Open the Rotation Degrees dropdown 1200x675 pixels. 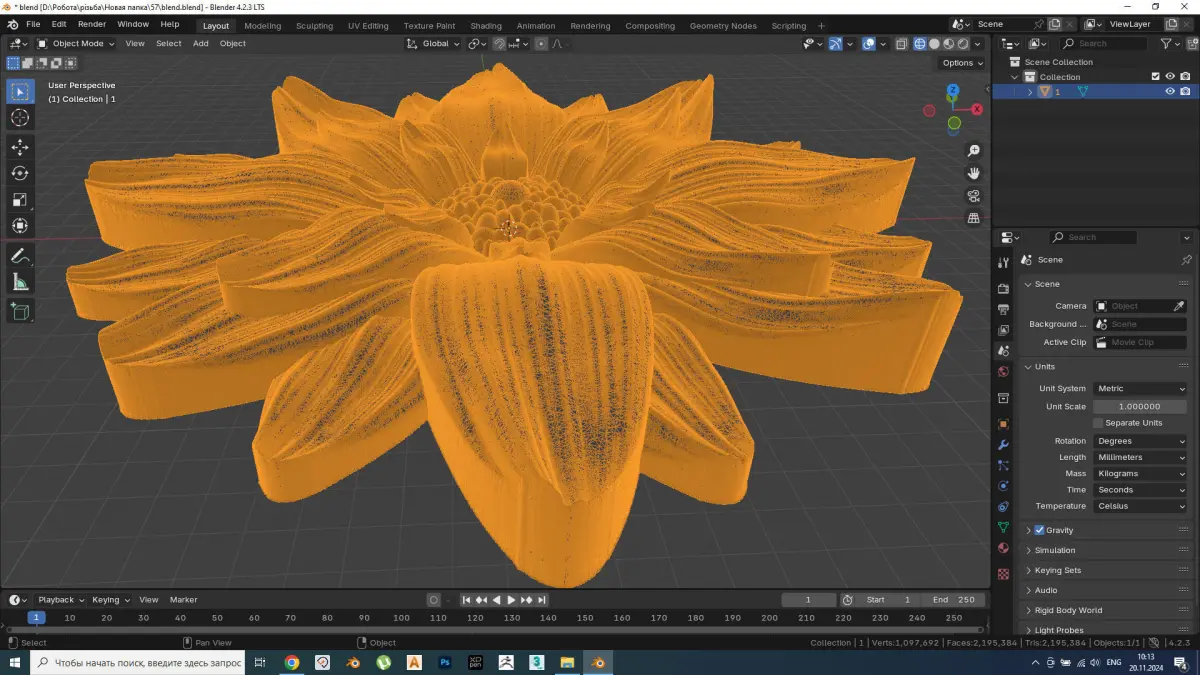click(x=1140, y=441)
